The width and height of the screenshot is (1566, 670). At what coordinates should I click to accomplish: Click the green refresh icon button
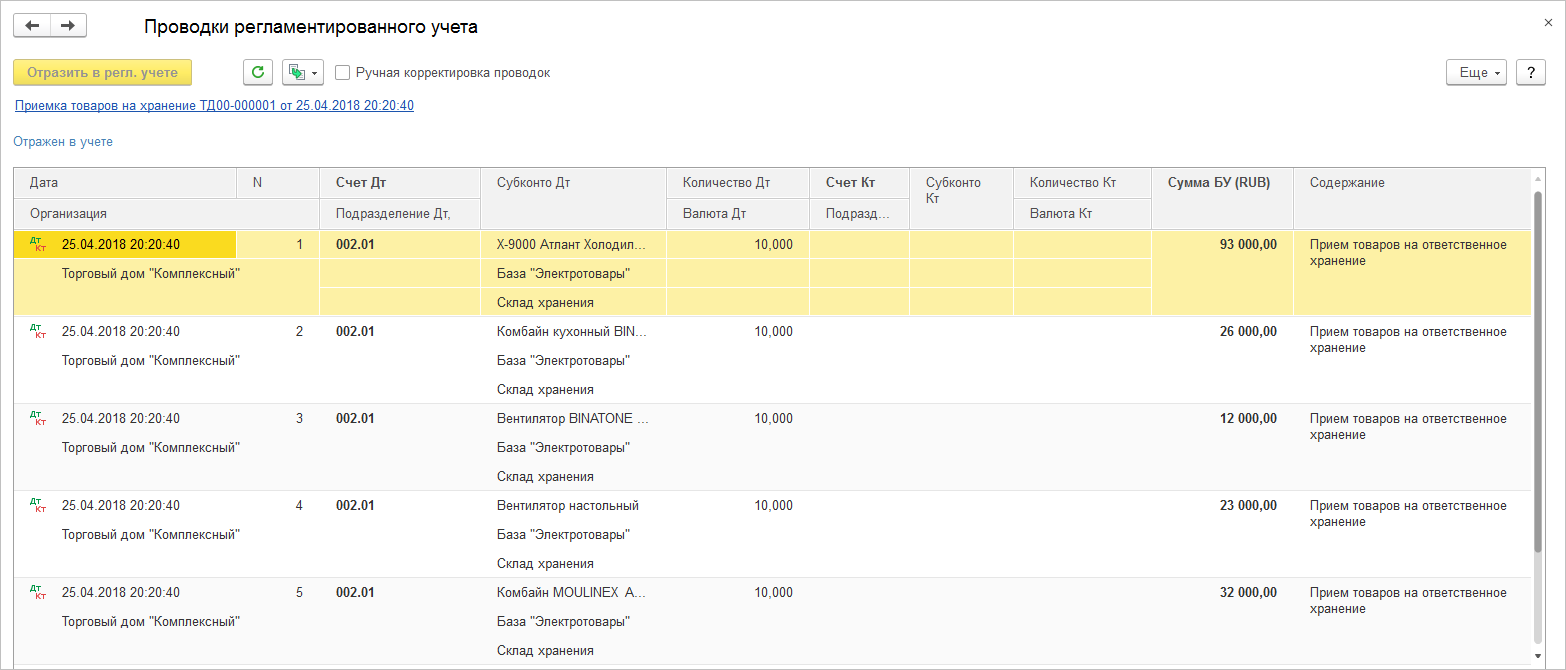coord(258,72)
